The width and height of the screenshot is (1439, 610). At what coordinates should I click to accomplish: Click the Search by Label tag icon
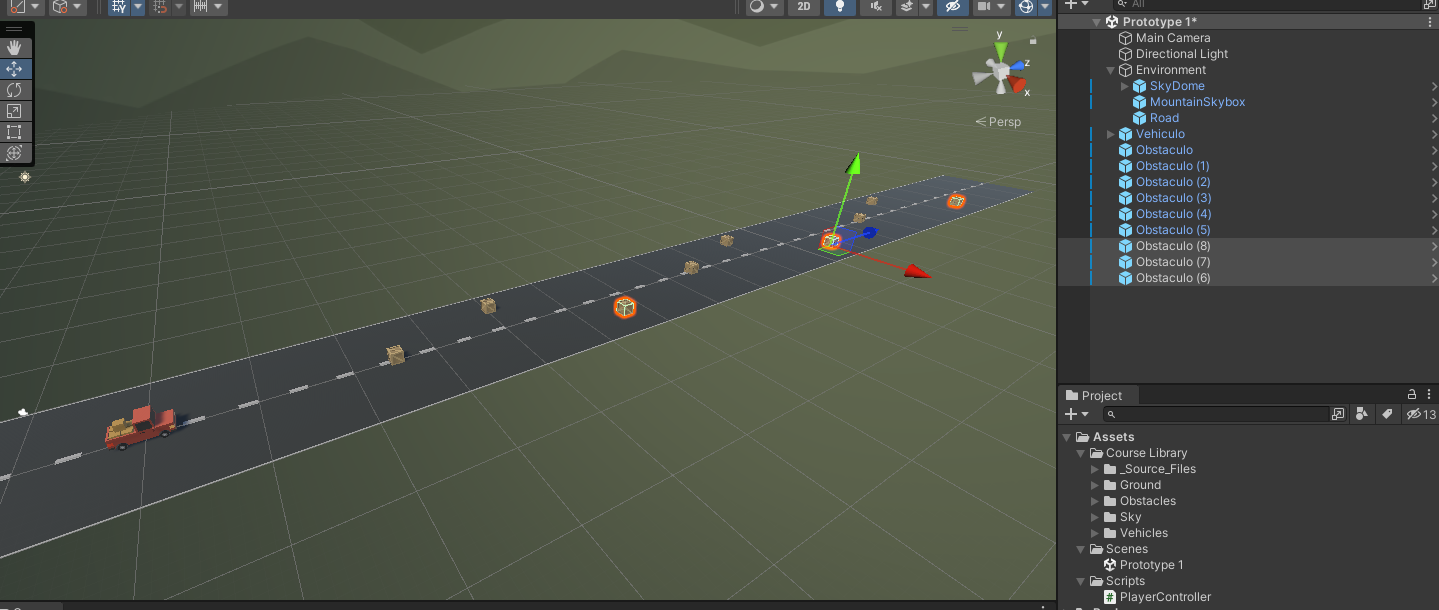click(x=1387, y=414)
